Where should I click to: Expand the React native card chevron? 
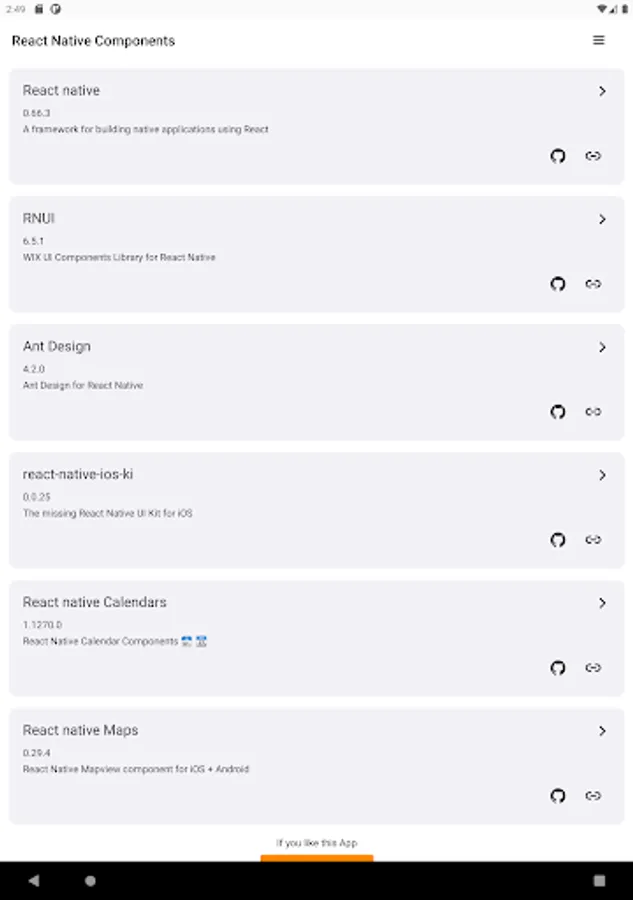coord(602,91)
